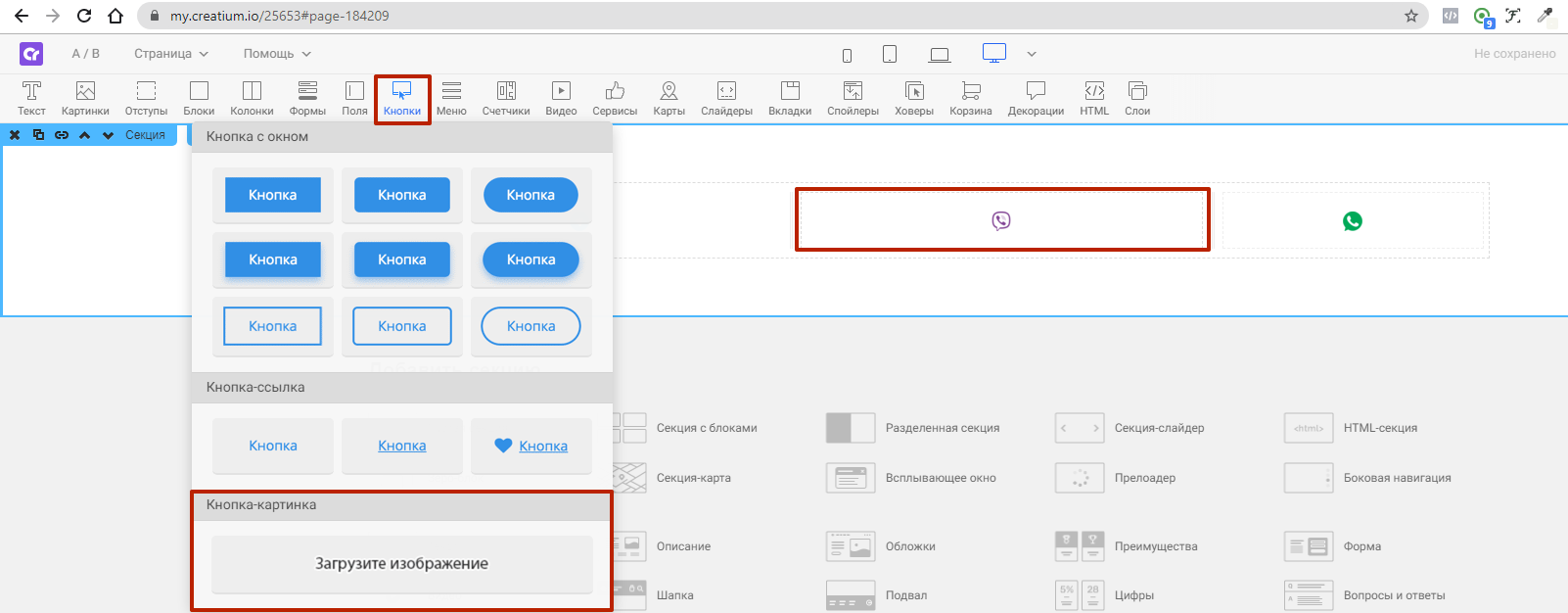Move the section up
The height and width of the screenshot is (613, 1568).
pyautogui.click(x=85, y=135)
